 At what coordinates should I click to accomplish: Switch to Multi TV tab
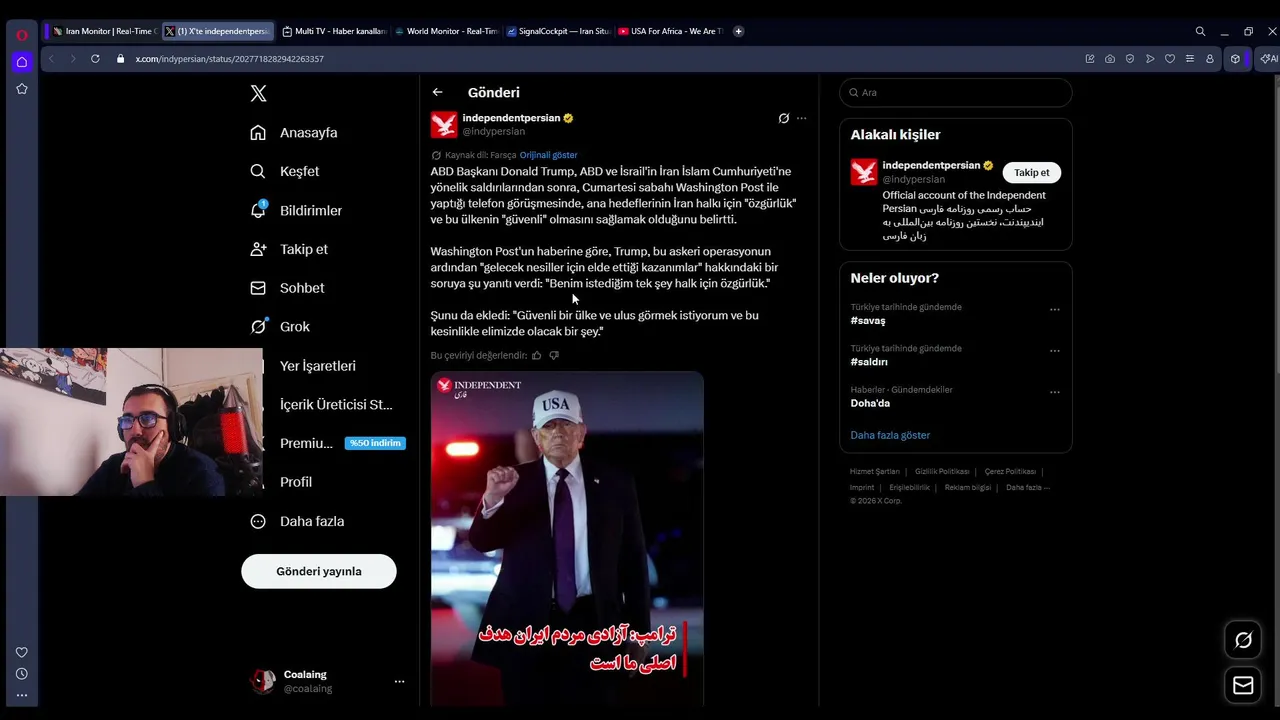pyautogui.click(x=334, y=31)
